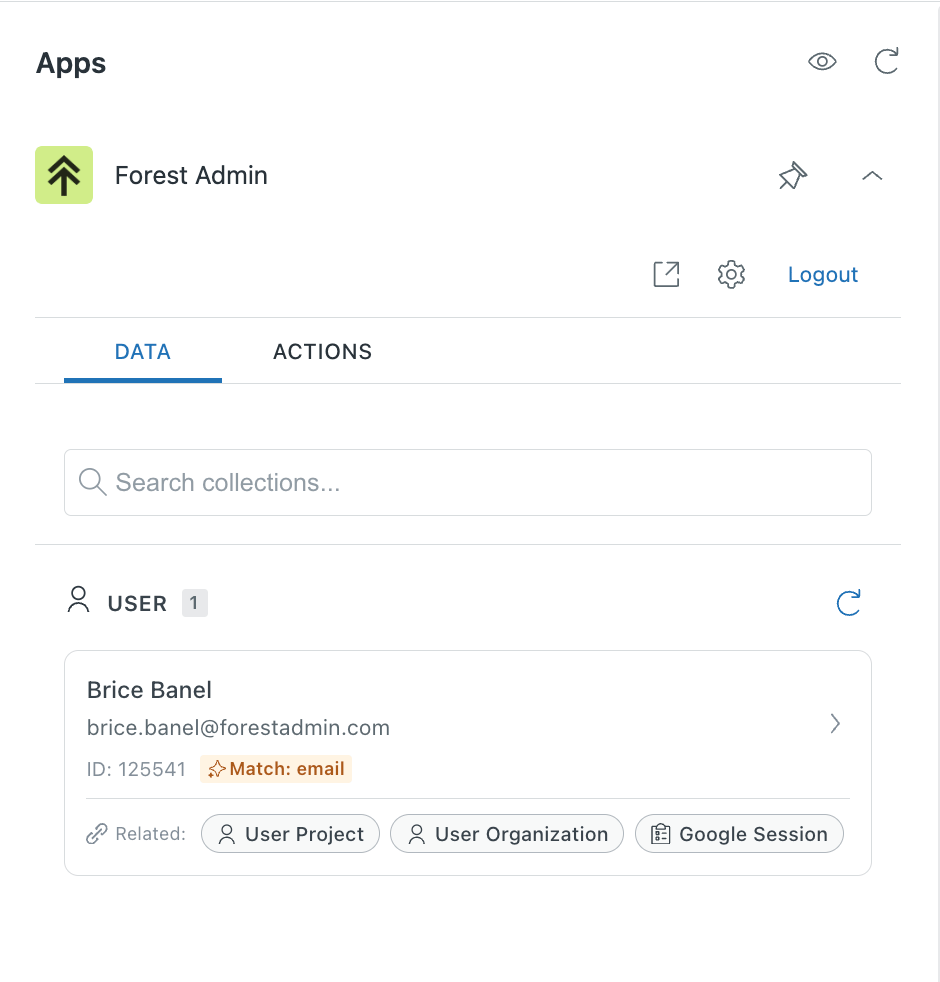Click the ID: 125541 text

(136, 769)
